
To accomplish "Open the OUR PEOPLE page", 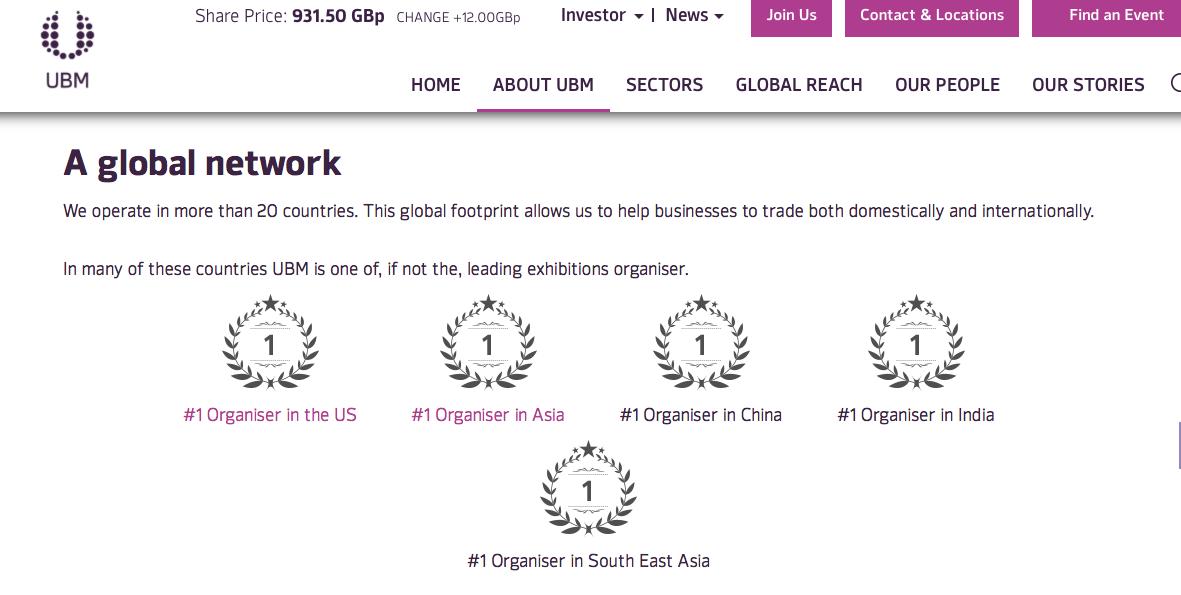I will [947, 85].
